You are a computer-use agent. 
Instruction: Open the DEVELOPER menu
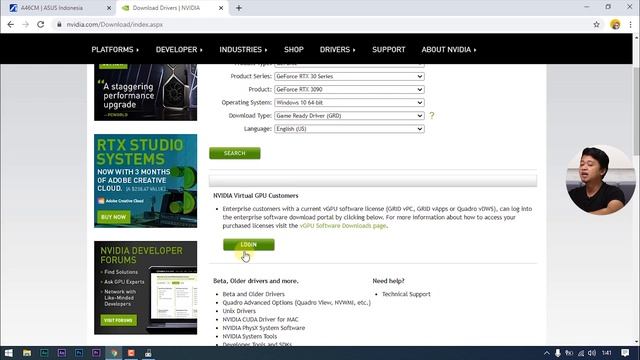tap(179, 49)
